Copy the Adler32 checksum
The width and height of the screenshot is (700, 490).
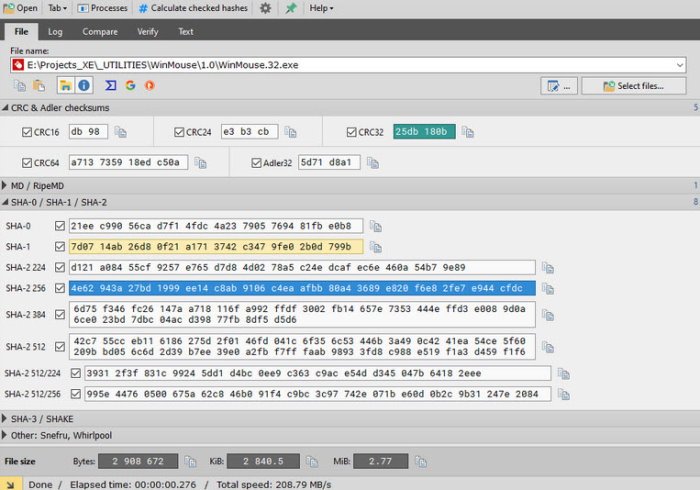click(372, 163)
